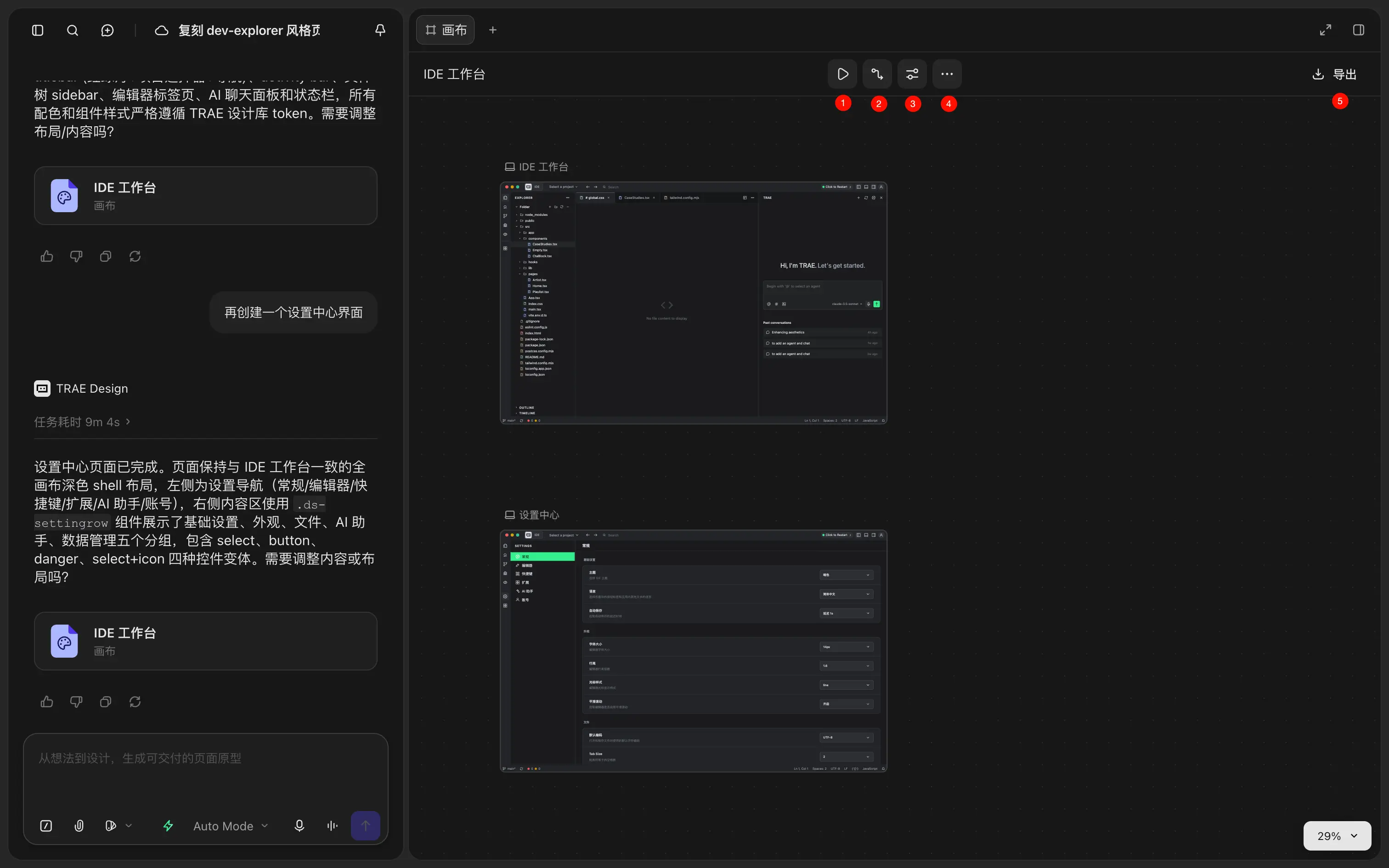The image size is (1389, 868).
Task: Click the 导出 export button
Action: pos(1334,74)
